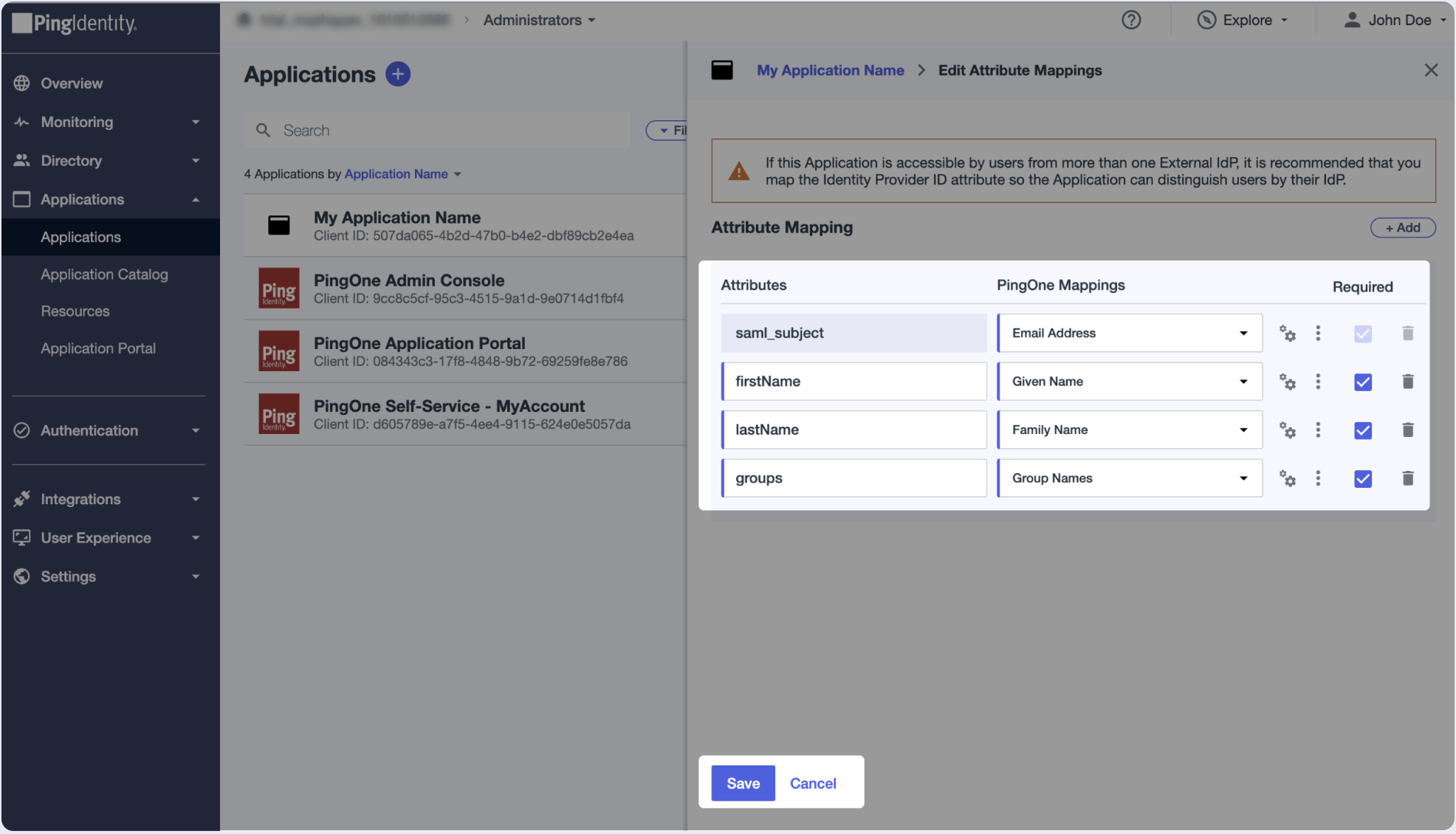Click the blue plus icon beside Applications
The width and height of the screenshot is (1456, 834).
[x=398, y=75]
